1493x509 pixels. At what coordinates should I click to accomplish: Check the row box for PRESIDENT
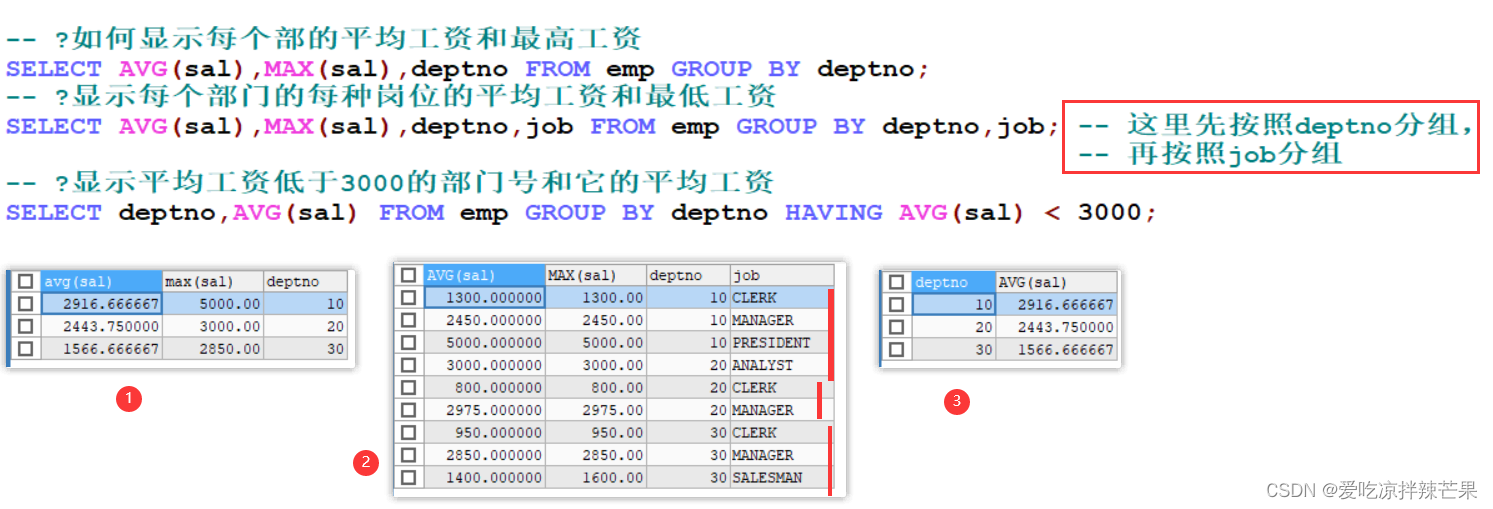click(x=408, y=343)
